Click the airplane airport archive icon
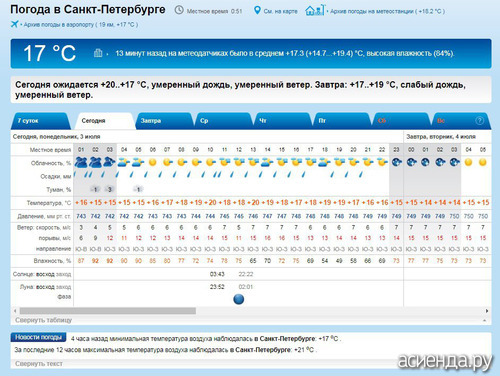This screenshot has height=376, width=500. point(14,24)
